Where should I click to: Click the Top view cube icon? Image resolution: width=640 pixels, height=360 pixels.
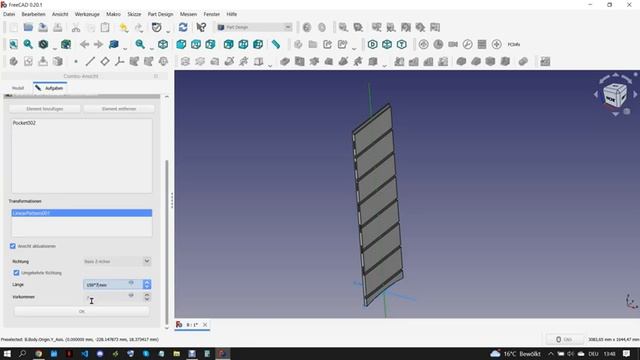click(x=196, y=44)
